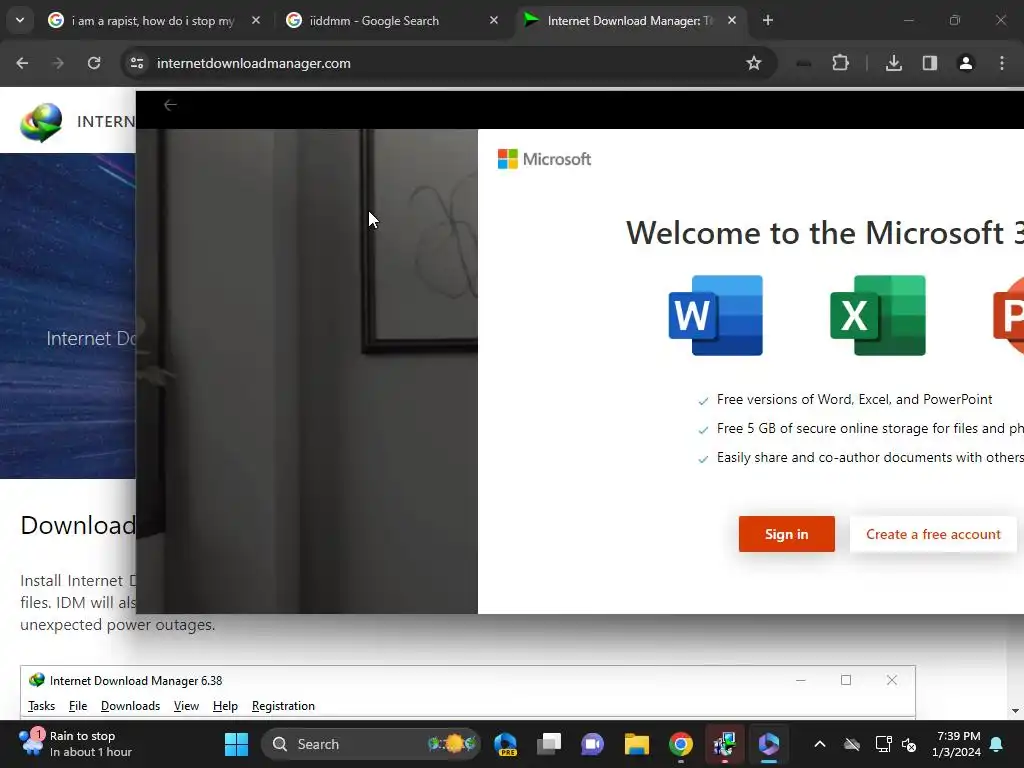The height and width of the screenshot is (768, 1024).
Task: Click the site information icon in address bar
Action: pyautogui.click(x=137, y=63)
